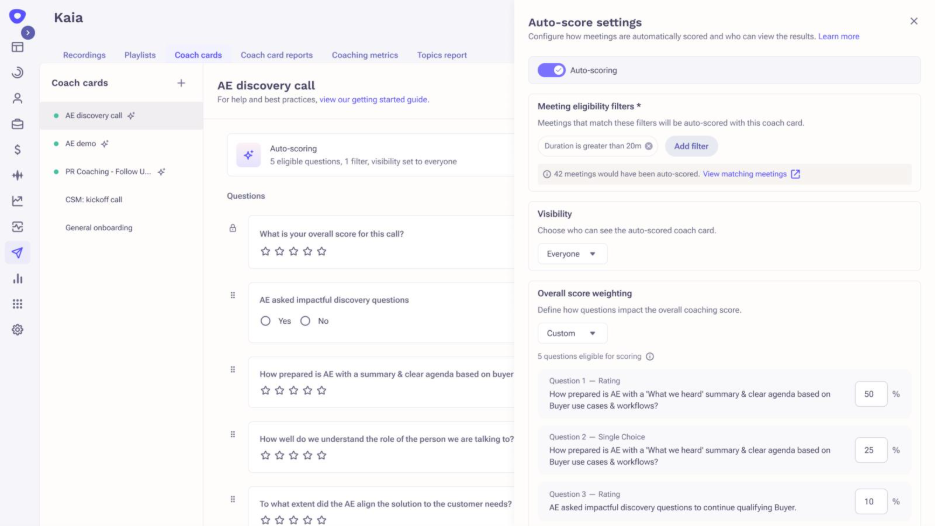
Task: Open the paper plane Kaia icon
Action: tap(17, 253)
